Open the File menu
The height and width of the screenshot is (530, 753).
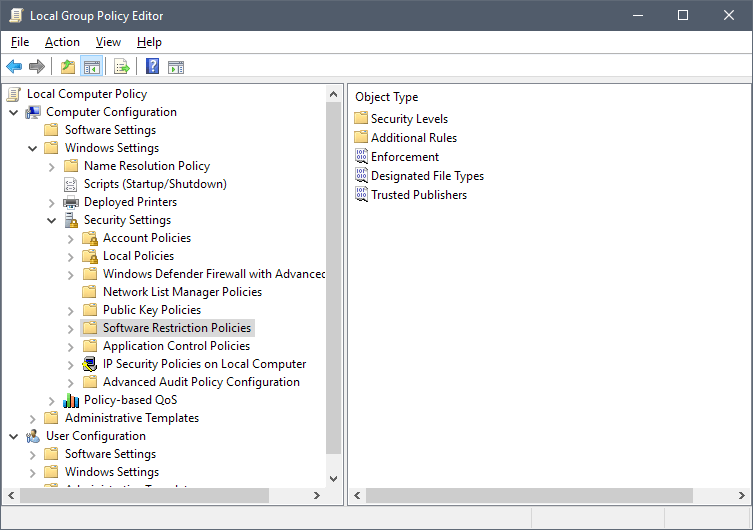coord(20,42)
